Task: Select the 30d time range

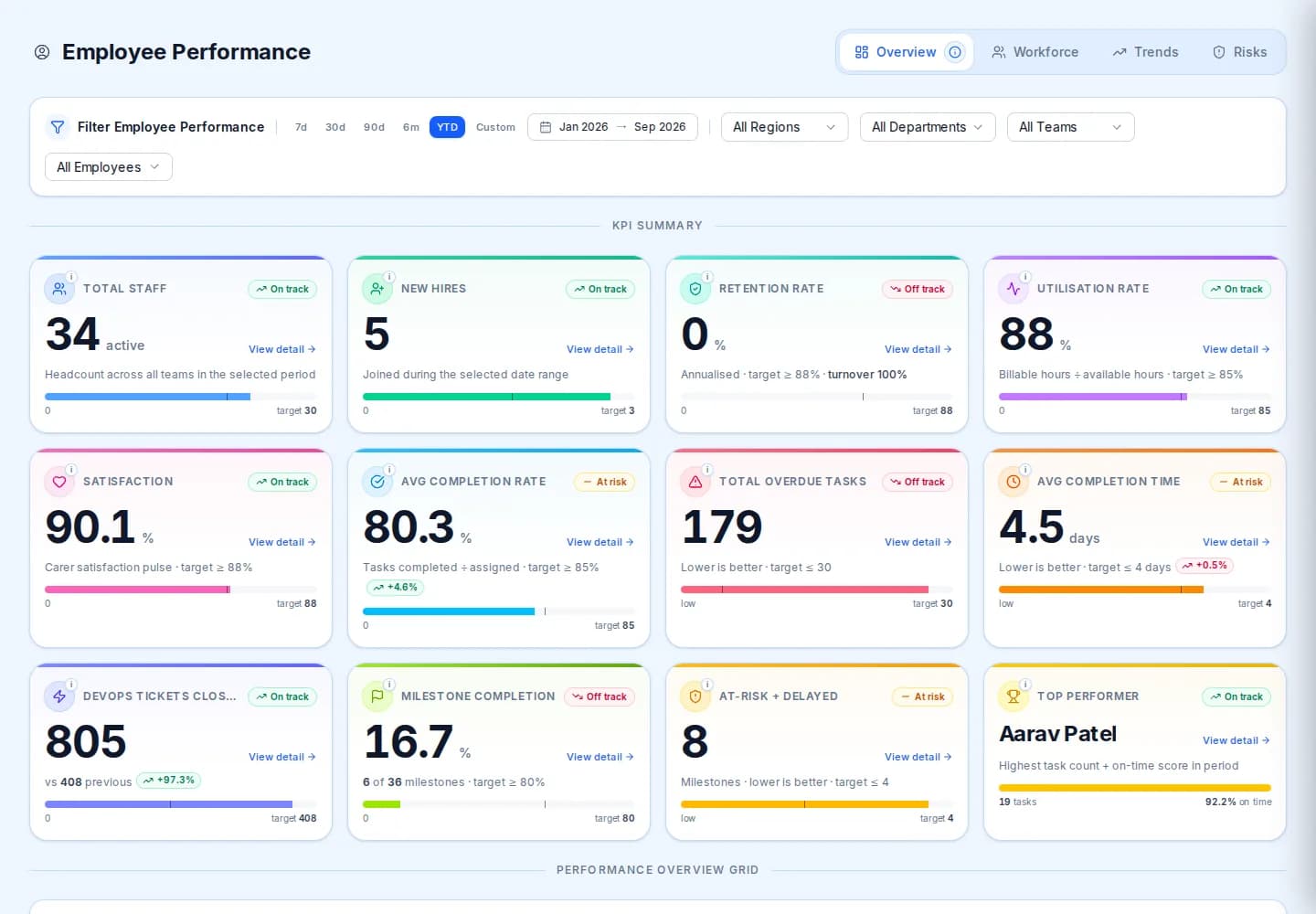Action: click(x=335, y=127)
